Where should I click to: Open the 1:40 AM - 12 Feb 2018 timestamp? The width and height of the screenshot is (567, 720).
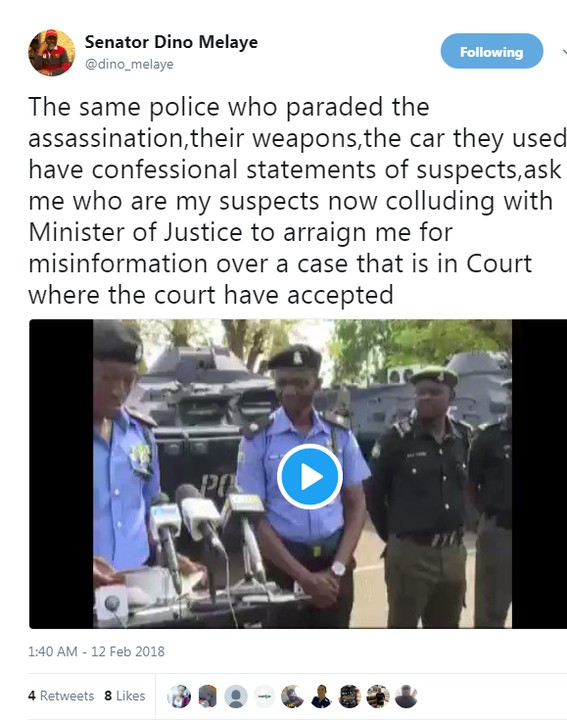coord(96,652)
